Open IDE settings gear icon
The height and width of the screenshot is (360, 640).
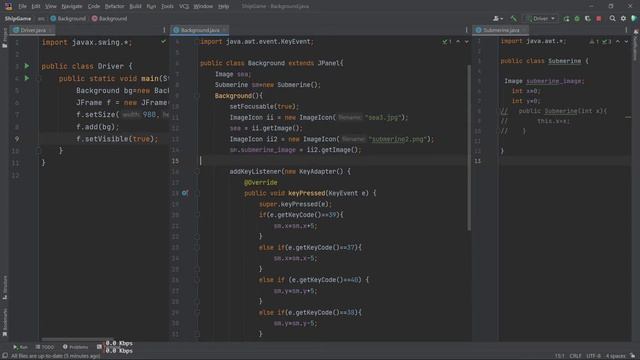tap(623, 18)
